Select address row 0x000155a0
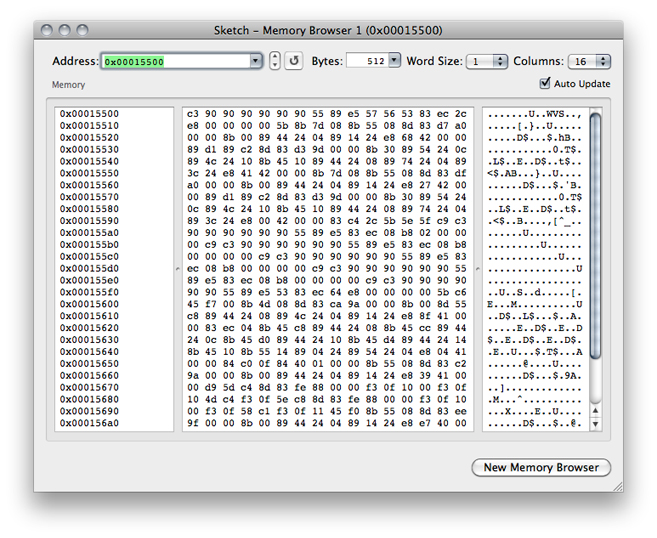The image size is (657, 538). tap(89, 233)
